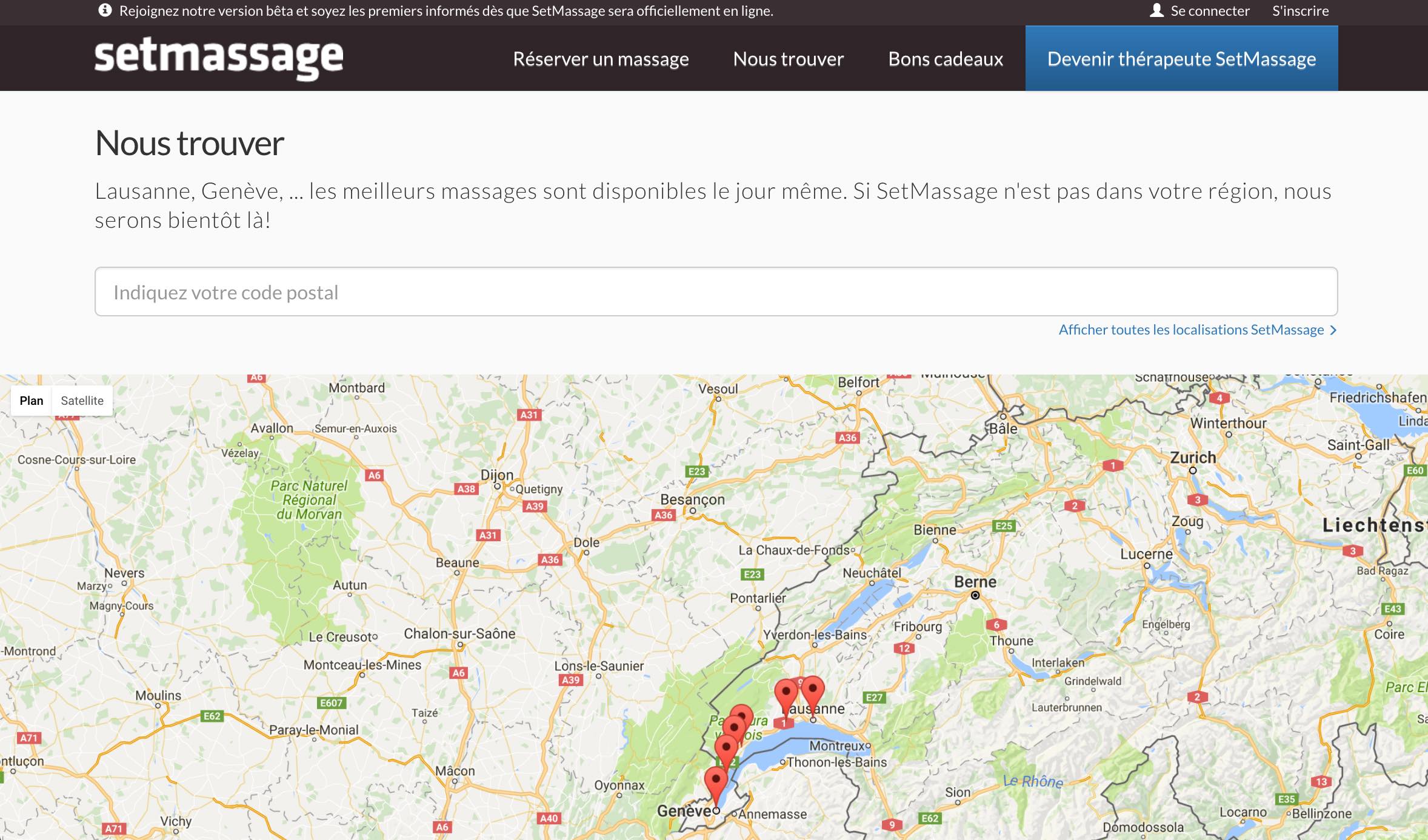Click the A40 road badge on the map
Screen dimensions: 1428x840
click(549, 818)
